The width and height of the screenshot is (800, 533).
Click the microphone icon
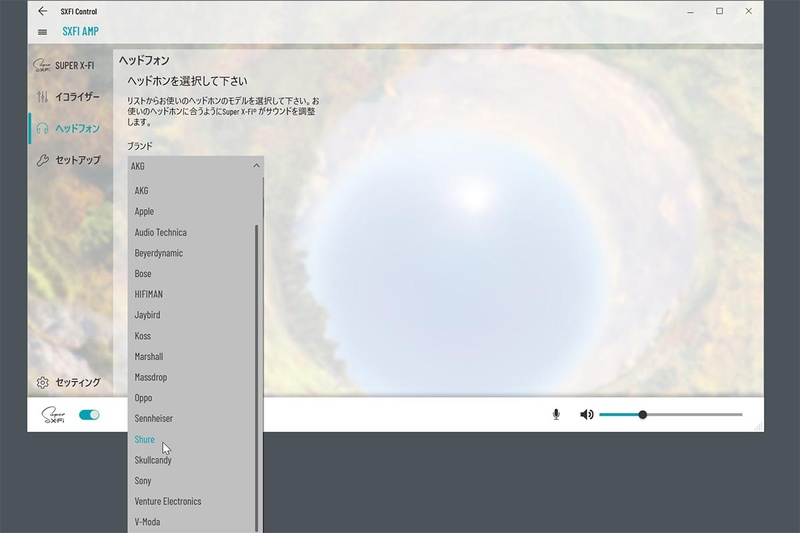556,415
